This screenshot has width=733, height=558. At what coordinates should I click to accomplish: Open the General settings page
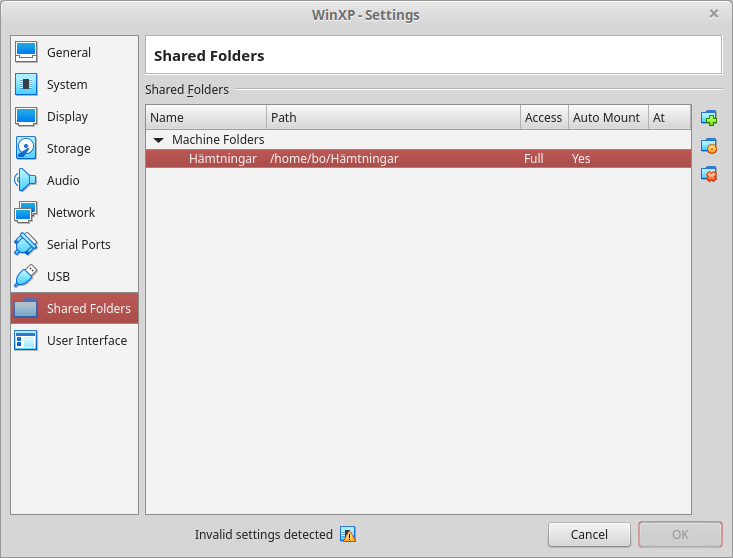tap(74, 52)
